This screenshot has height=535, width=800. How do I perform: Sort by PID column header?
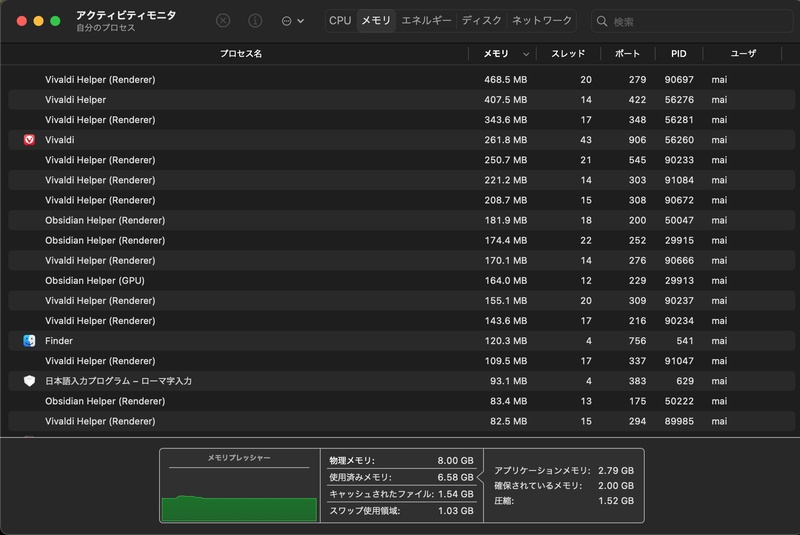click(x=679, y=54)
